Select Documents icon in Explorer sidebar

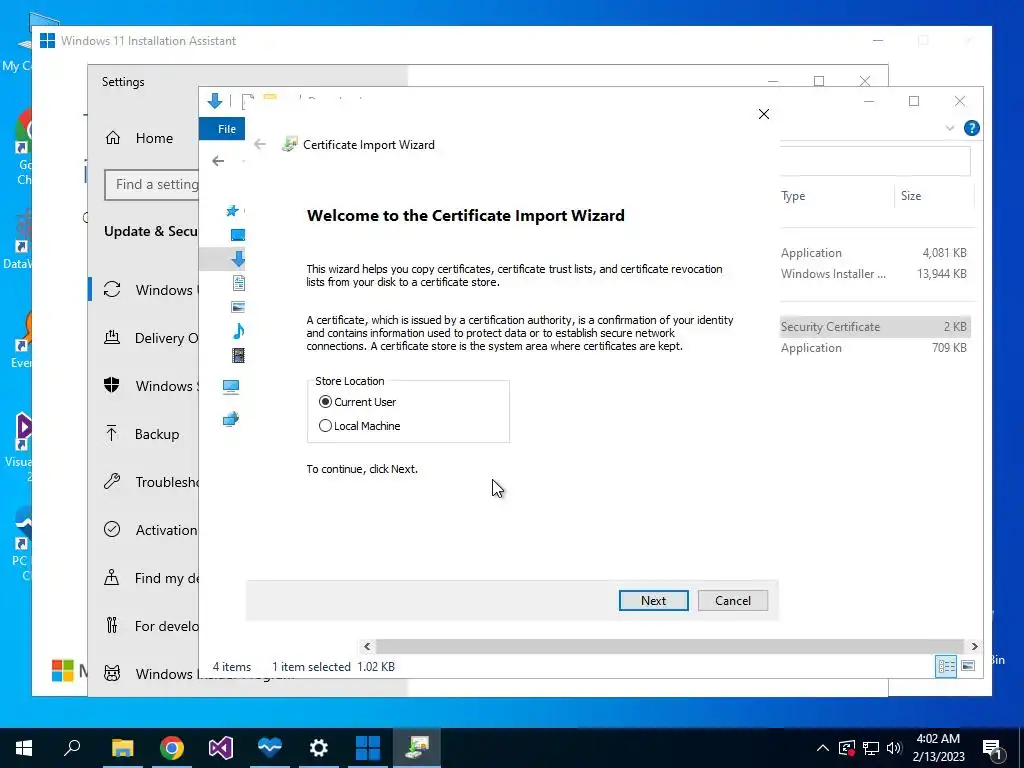click(x=238, y=283)
